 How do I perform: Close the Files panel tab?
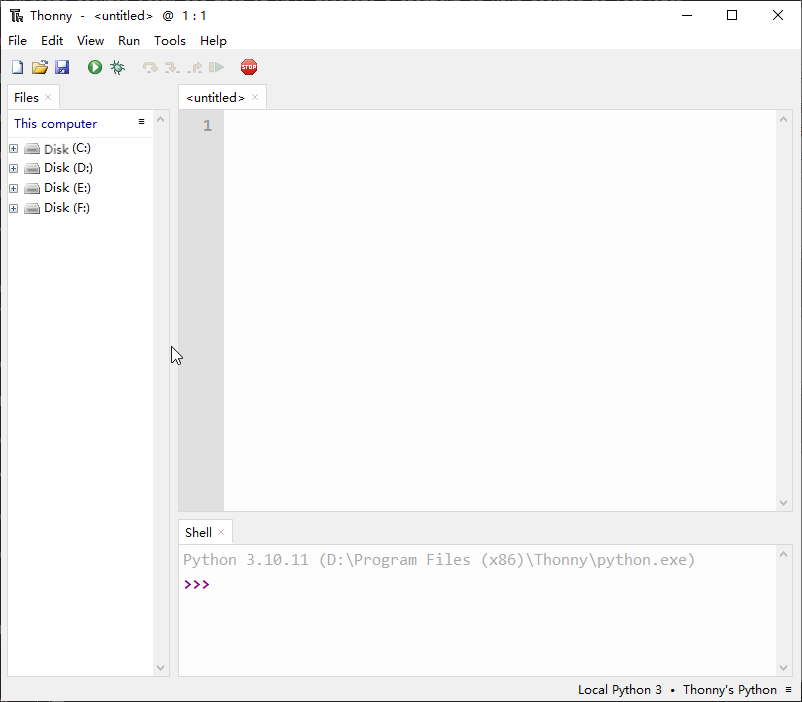48,97
